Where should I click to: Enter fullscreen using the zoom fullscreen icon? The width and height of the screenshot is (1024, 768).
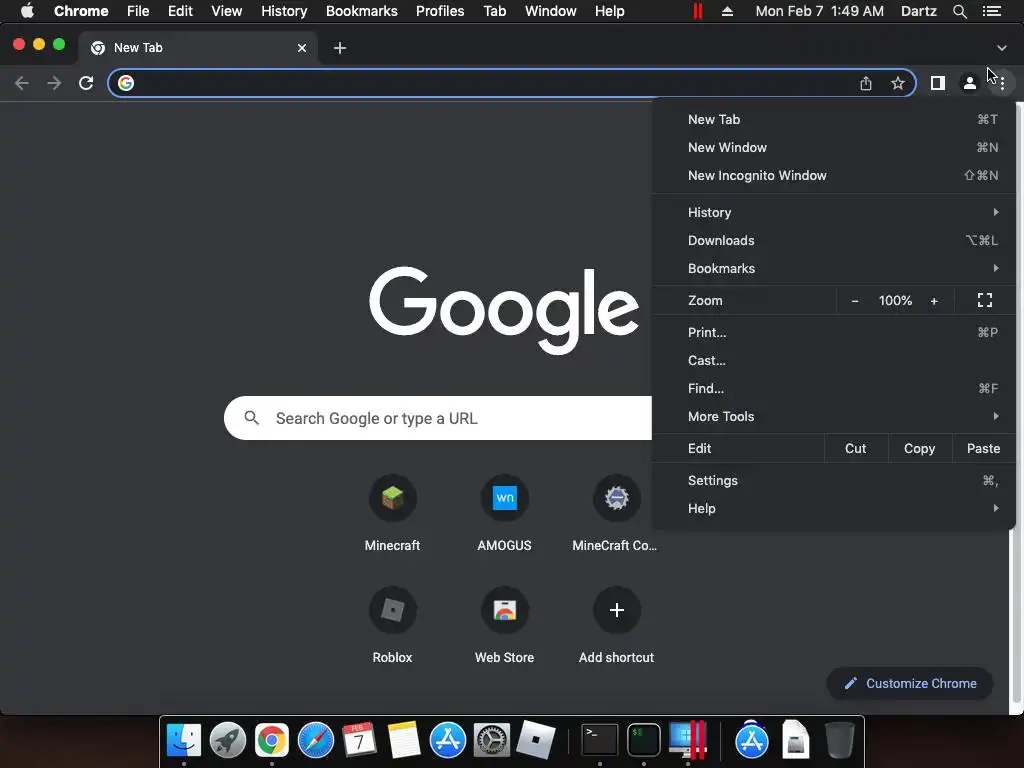[985, 300]
